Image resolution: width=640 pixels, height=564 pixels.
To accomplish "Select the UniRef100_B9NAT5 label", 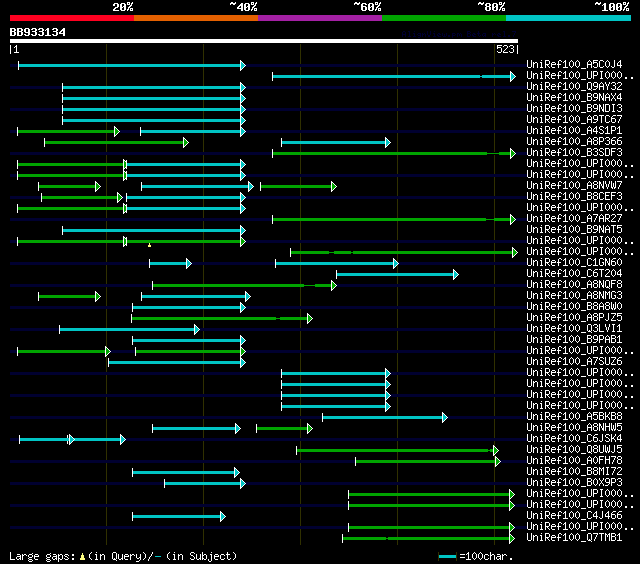I will click(x=574, y=229).
